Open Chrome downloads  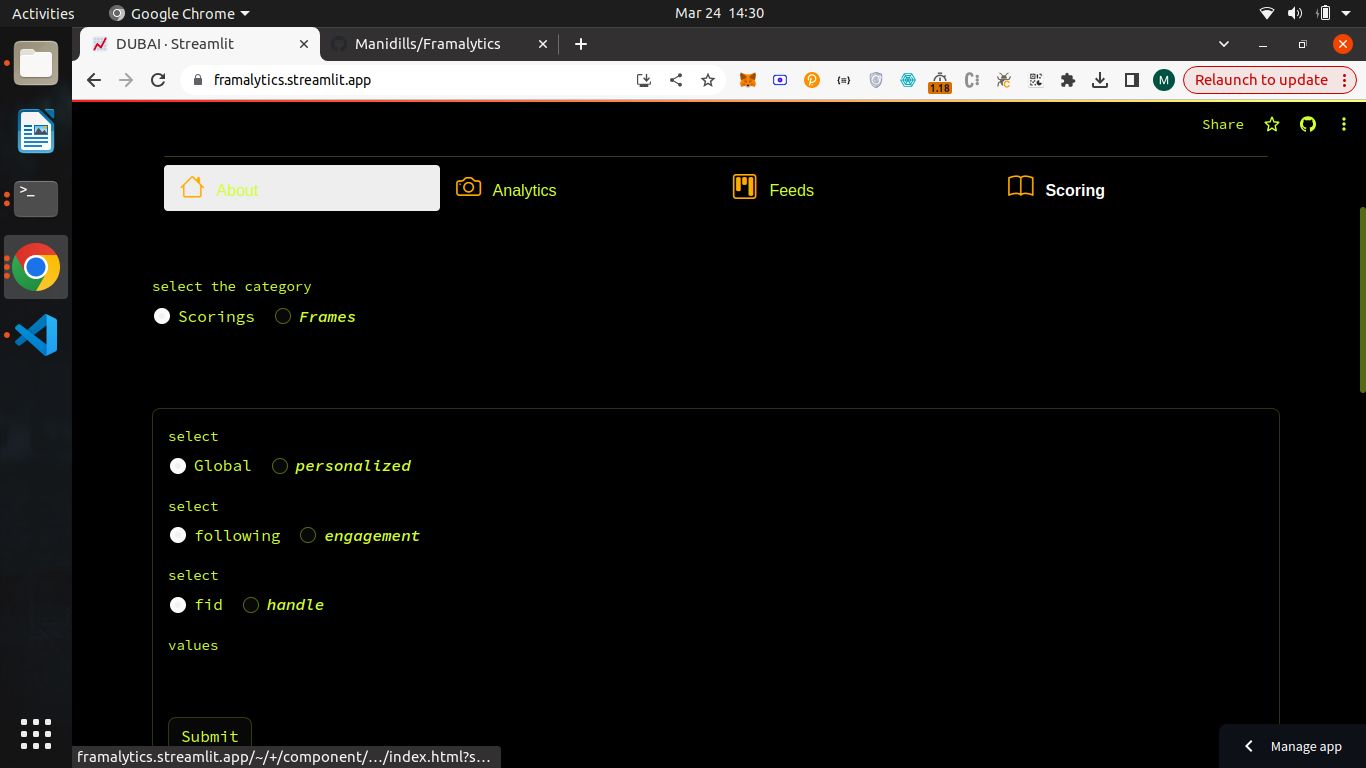click(1100, 80)
